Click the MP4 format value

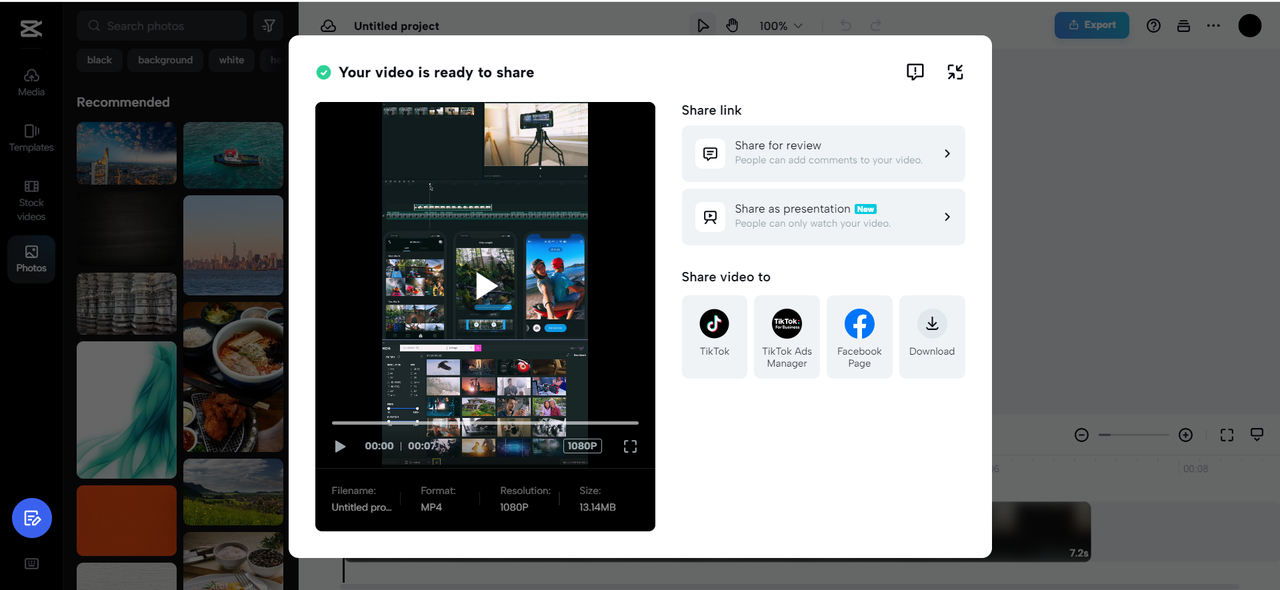tap(431, 507)
